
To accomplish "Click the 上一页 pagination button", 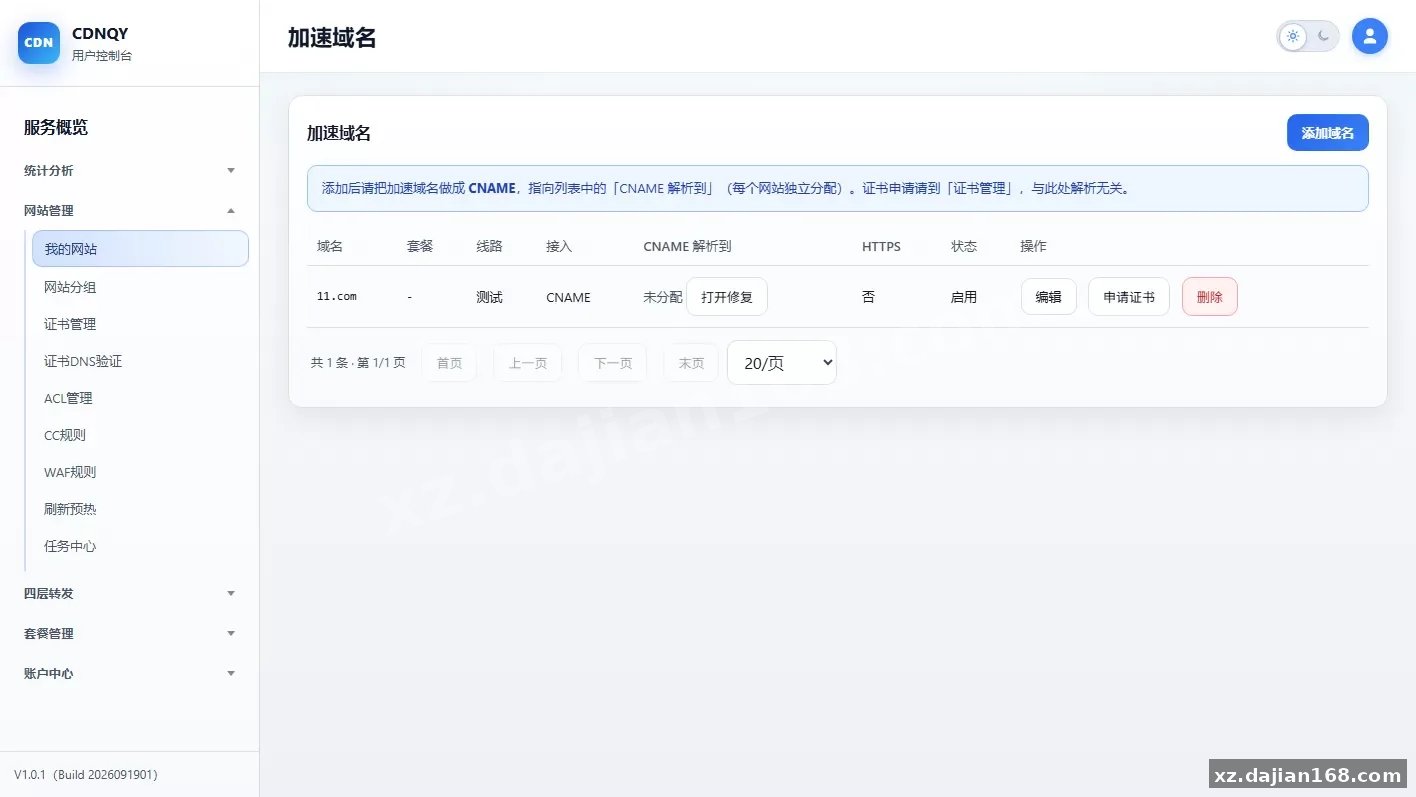I will coord(528,363).
